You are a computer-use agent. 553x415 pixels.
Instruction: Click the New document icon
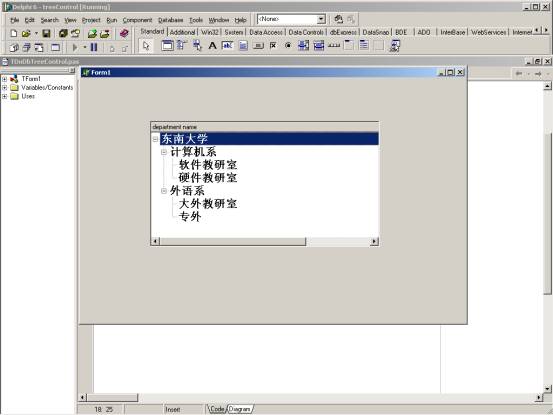(x=14, y=33)
